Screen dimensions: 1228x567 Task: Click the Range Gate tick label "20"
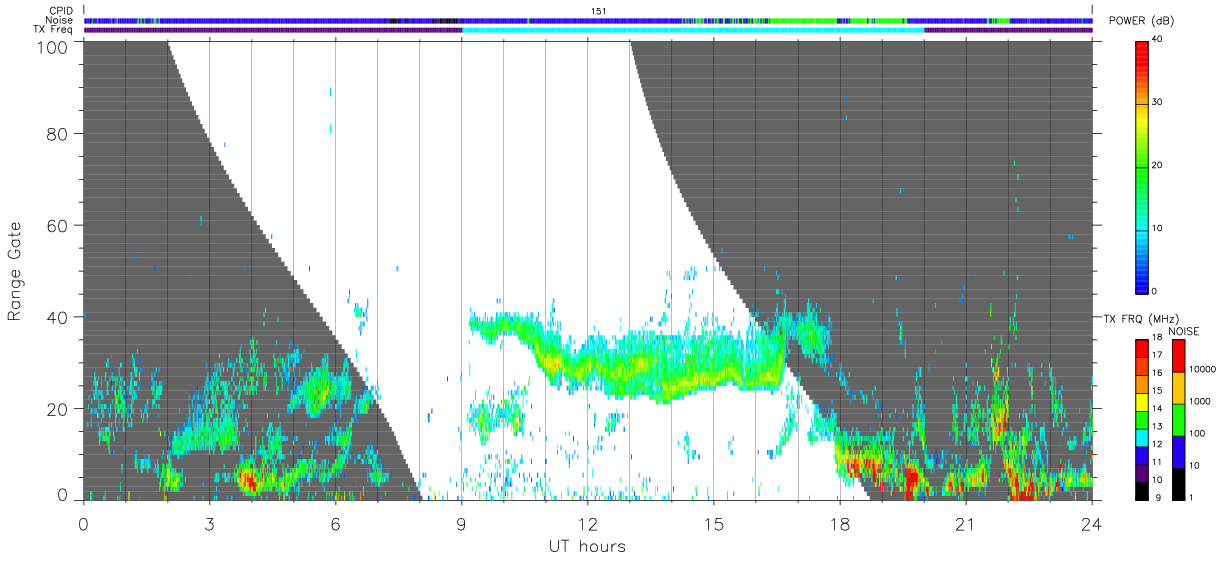59,408
